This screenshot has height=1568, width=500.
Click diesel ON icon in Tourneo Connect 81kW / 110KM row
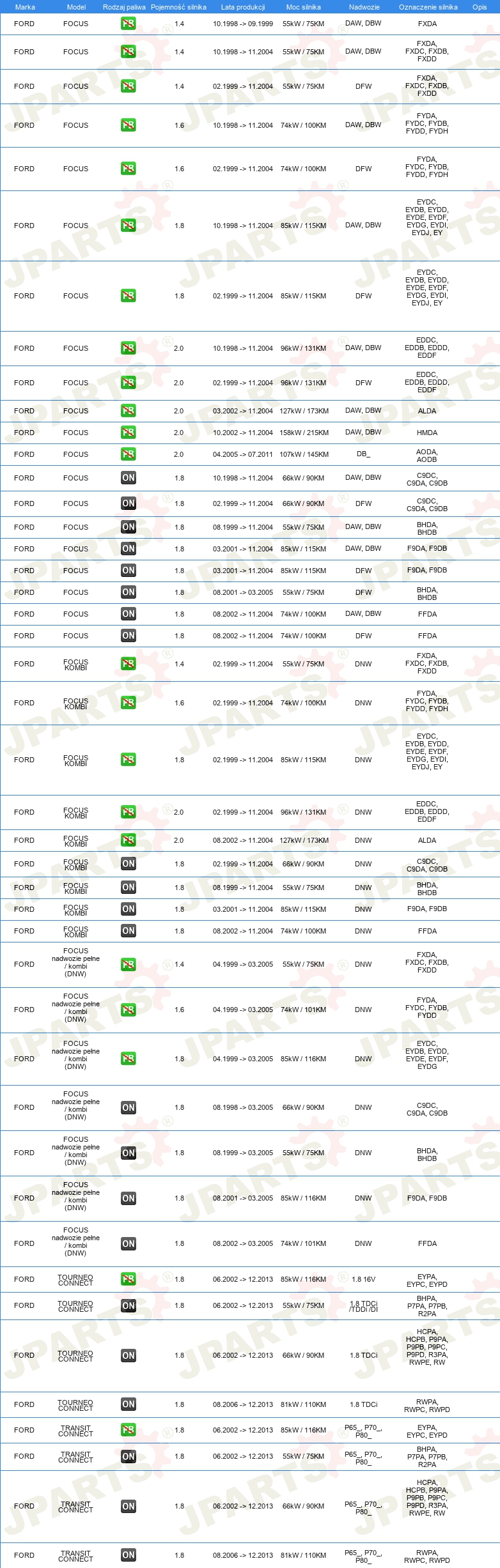[x=128, y=1404]
